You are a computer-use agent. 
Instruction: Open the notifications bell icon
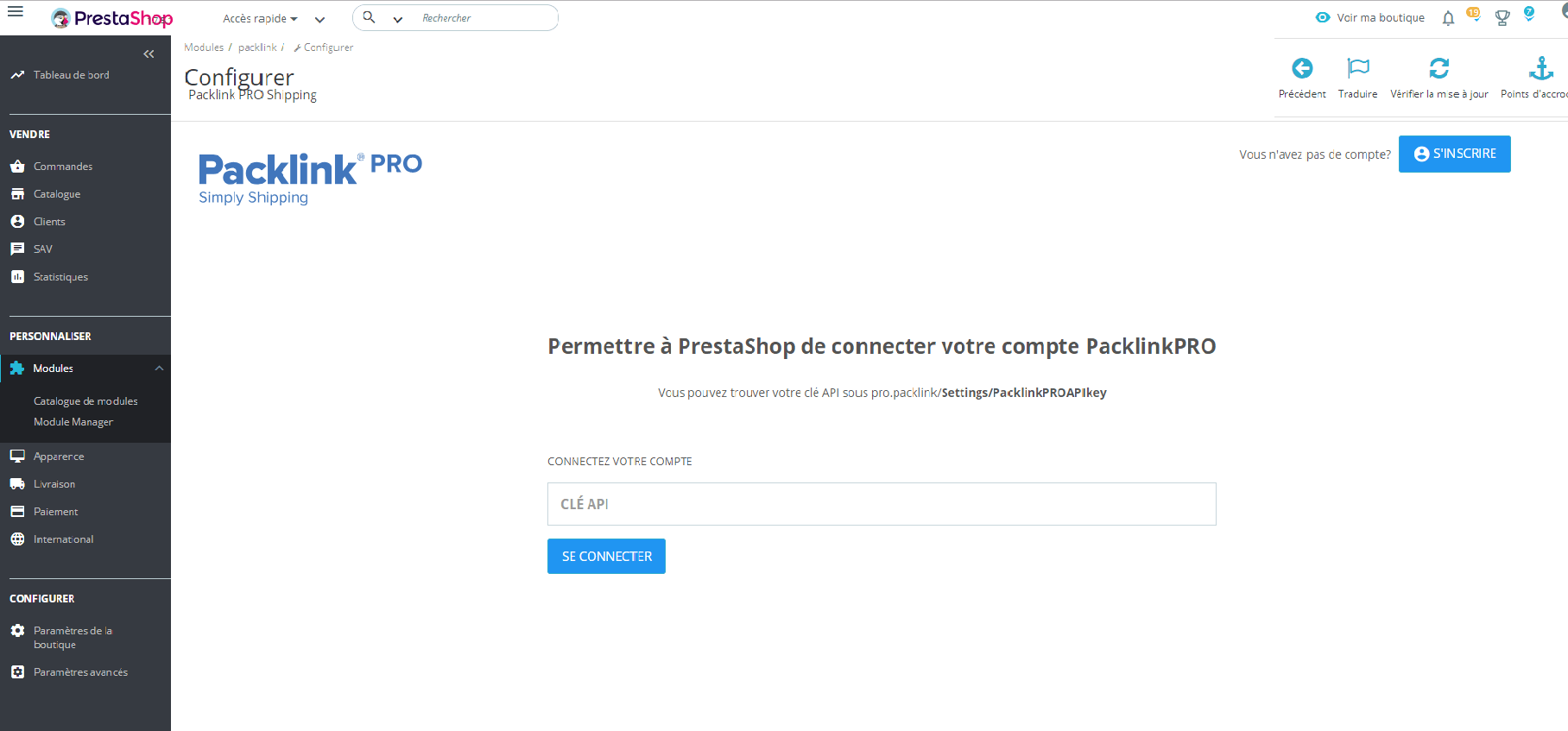click(x=1447, y=17)
